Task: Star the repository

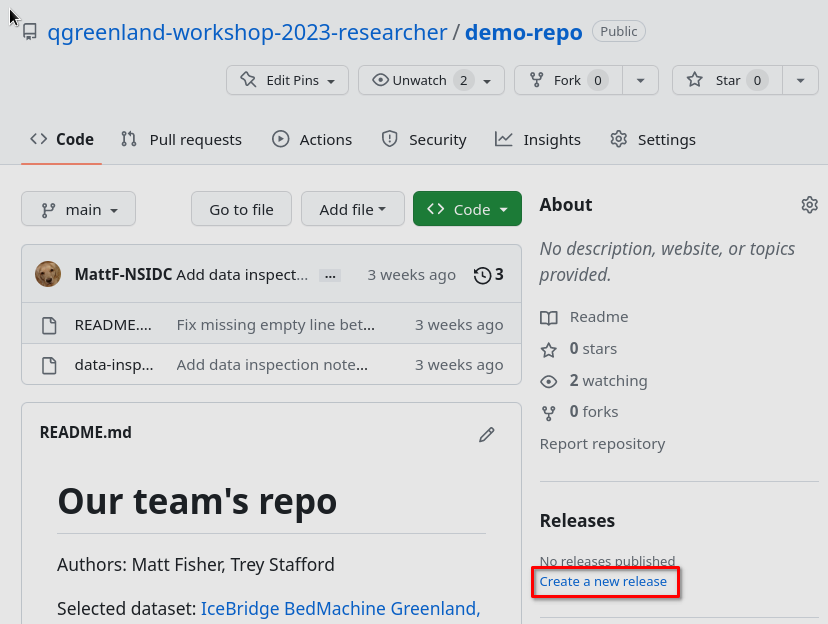Action: 727,80
